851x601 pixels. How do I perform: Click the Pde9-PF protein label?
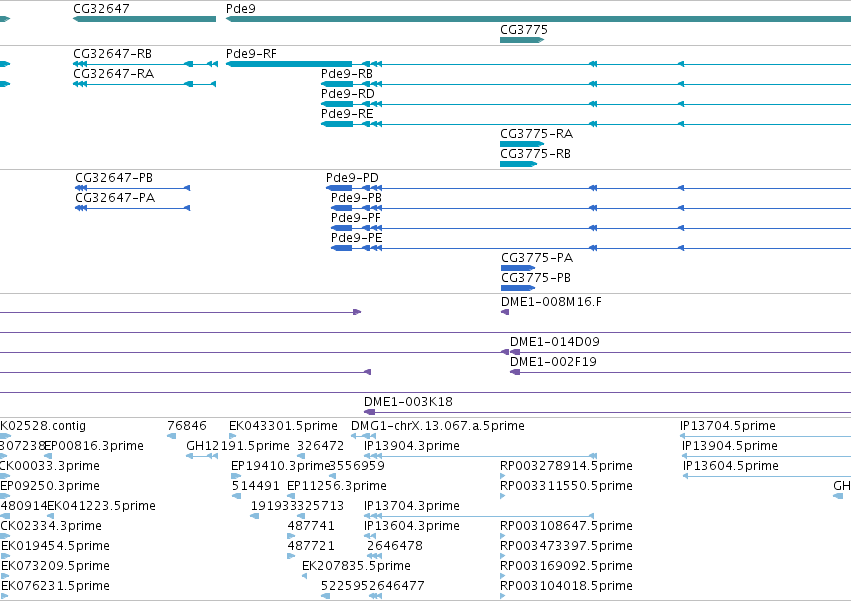click(356, 218)
